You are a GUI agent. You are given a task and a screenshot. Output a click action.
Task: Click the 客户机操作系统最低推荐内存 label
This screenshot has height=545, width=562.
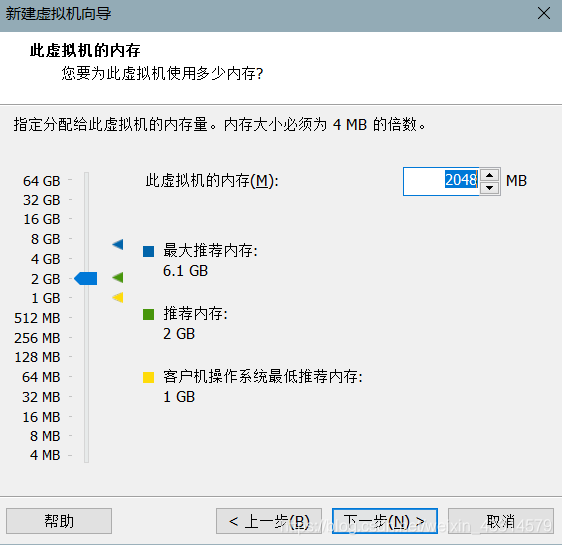pos(263,377)
